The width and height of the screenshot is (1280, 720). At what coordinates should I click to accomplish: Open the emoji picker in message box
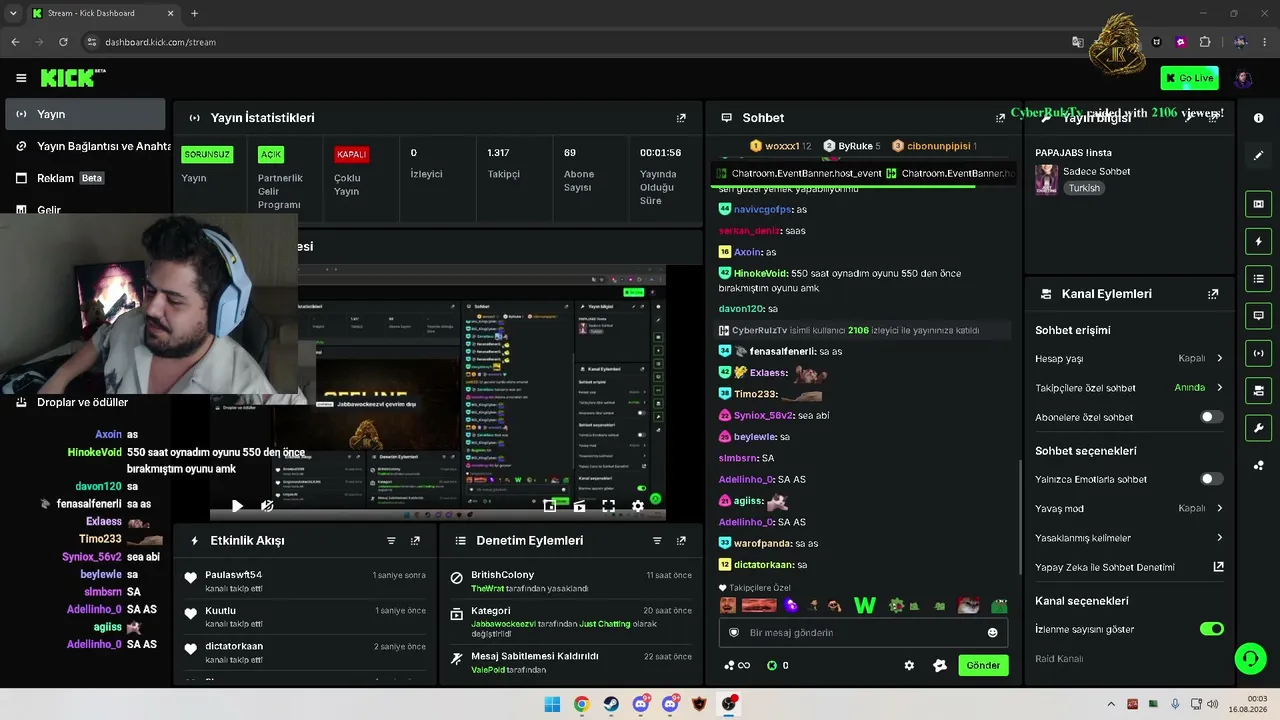(x=992, y=633)
